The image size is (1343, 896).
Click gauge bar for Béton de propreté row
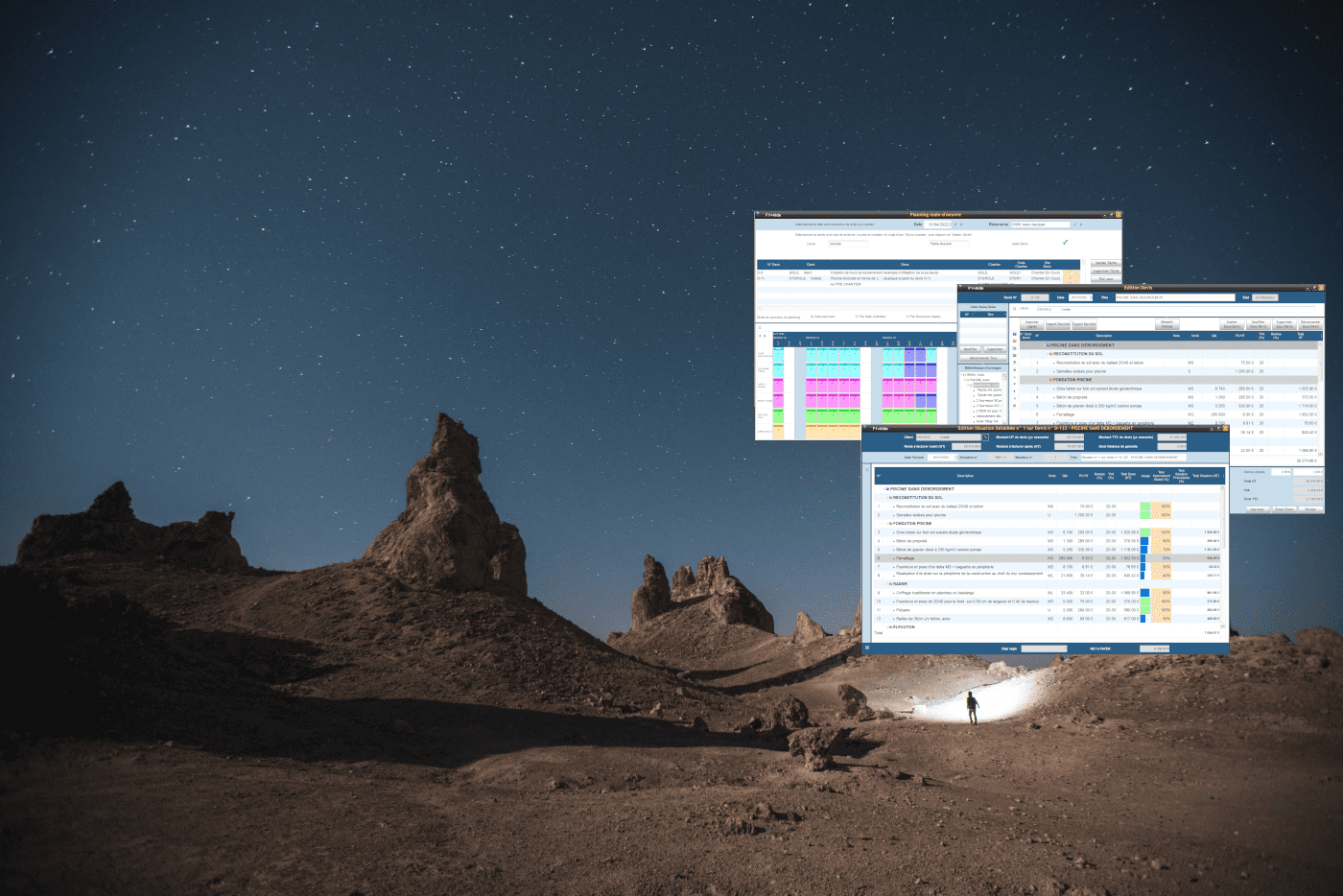click(x=1145, y=541)
